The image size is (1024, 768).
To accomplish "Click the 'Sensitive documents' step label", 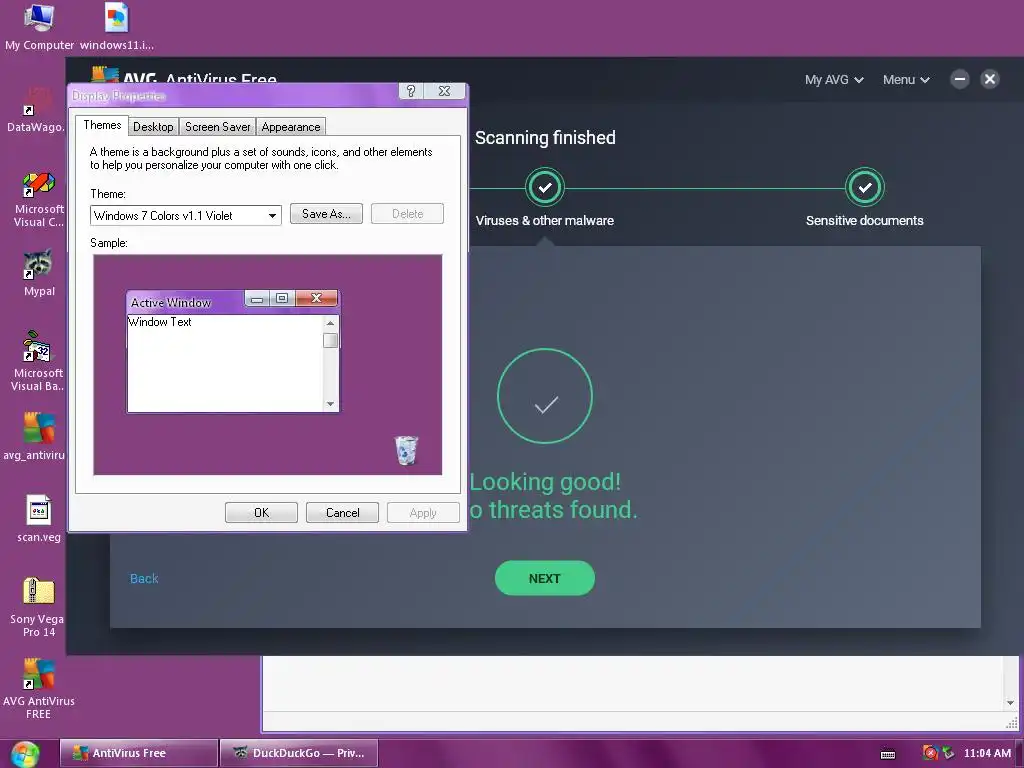I will pos(865,221).
